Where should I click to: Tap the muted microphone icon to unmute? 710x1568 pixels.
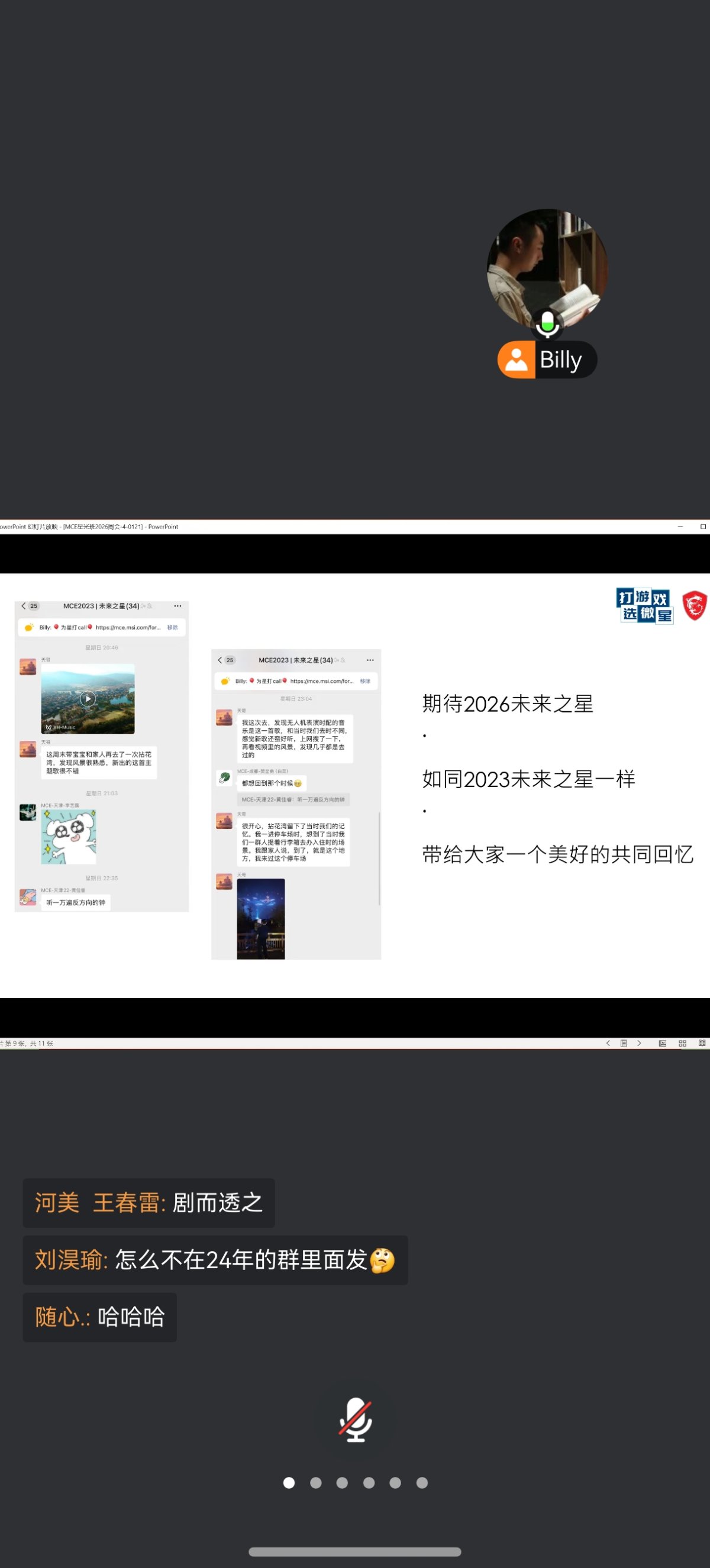click(x=355, y=1420)
